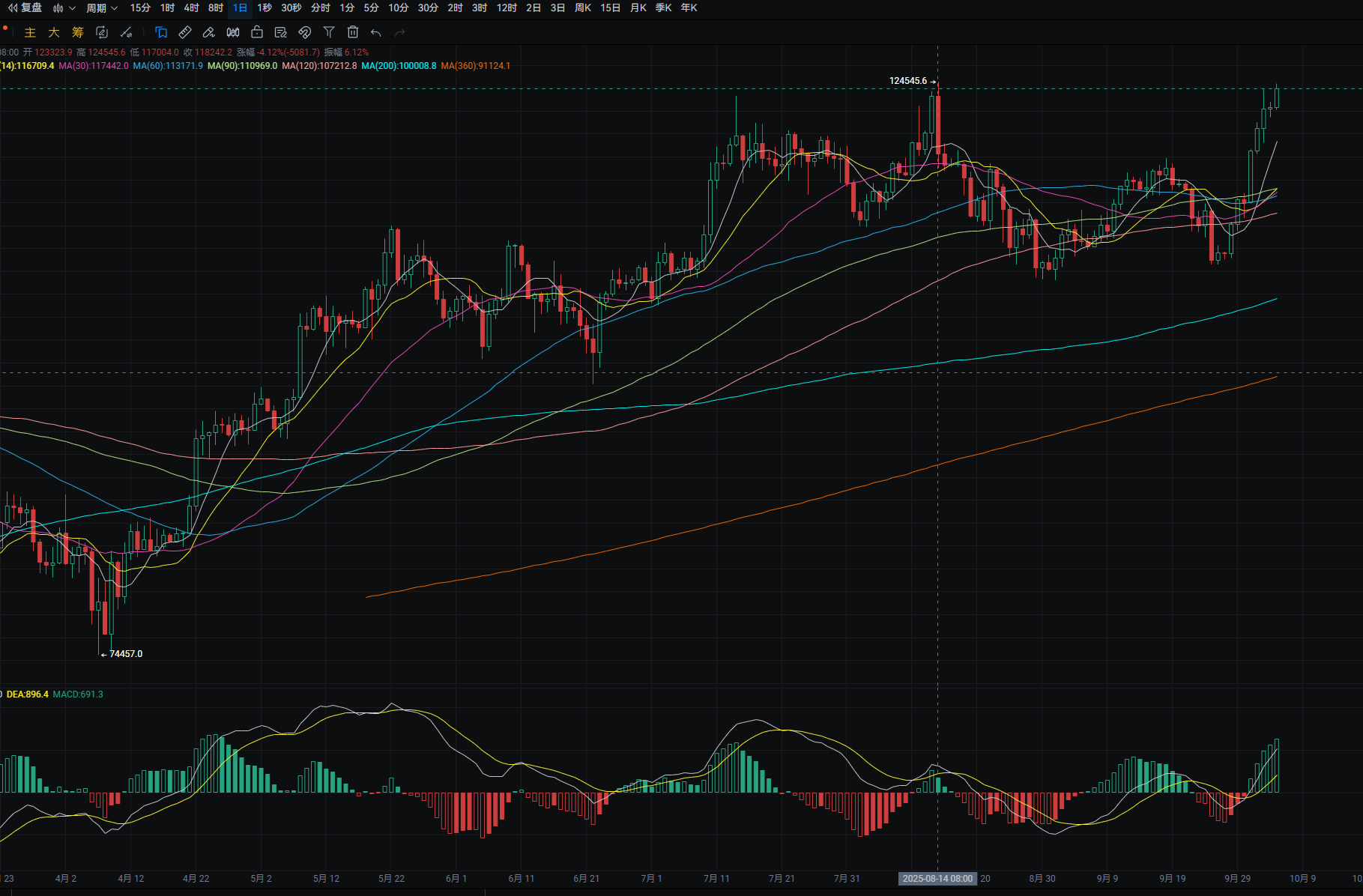The image size is (1363, 896).
Task: Open the chart type dropdown
Action: tap(64, 8)
